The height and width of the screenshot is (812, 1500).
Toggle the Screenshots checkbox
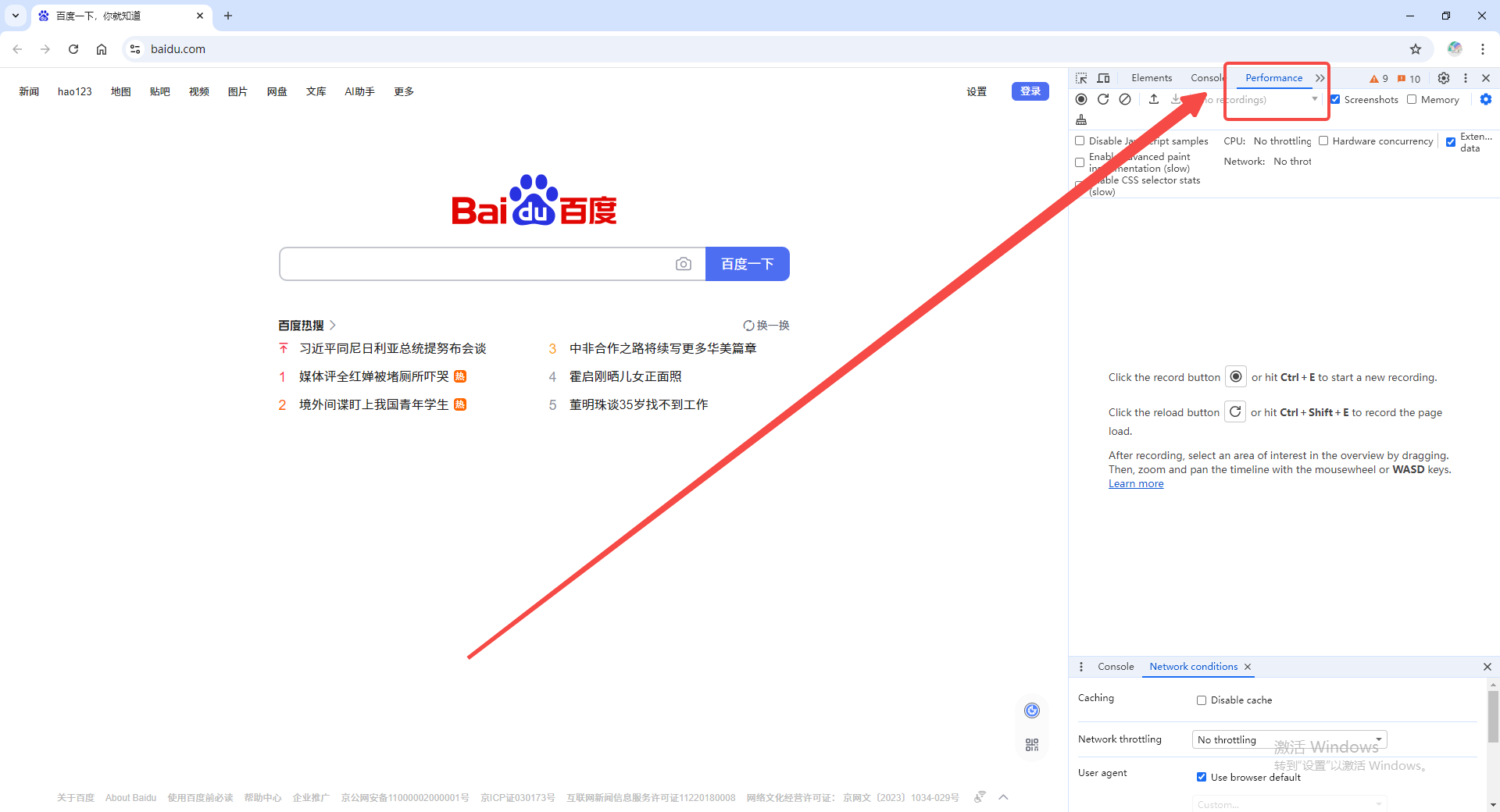point(1335,99)
